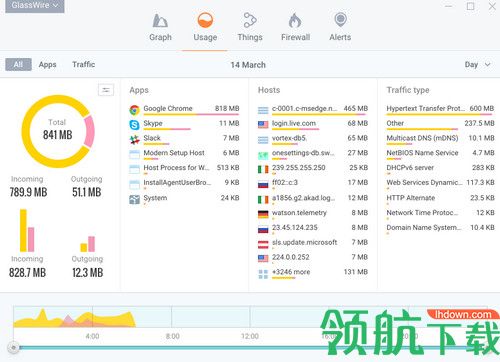Click the Total 841 MB donut chart

pyautogui.click(x=58, y=131)
